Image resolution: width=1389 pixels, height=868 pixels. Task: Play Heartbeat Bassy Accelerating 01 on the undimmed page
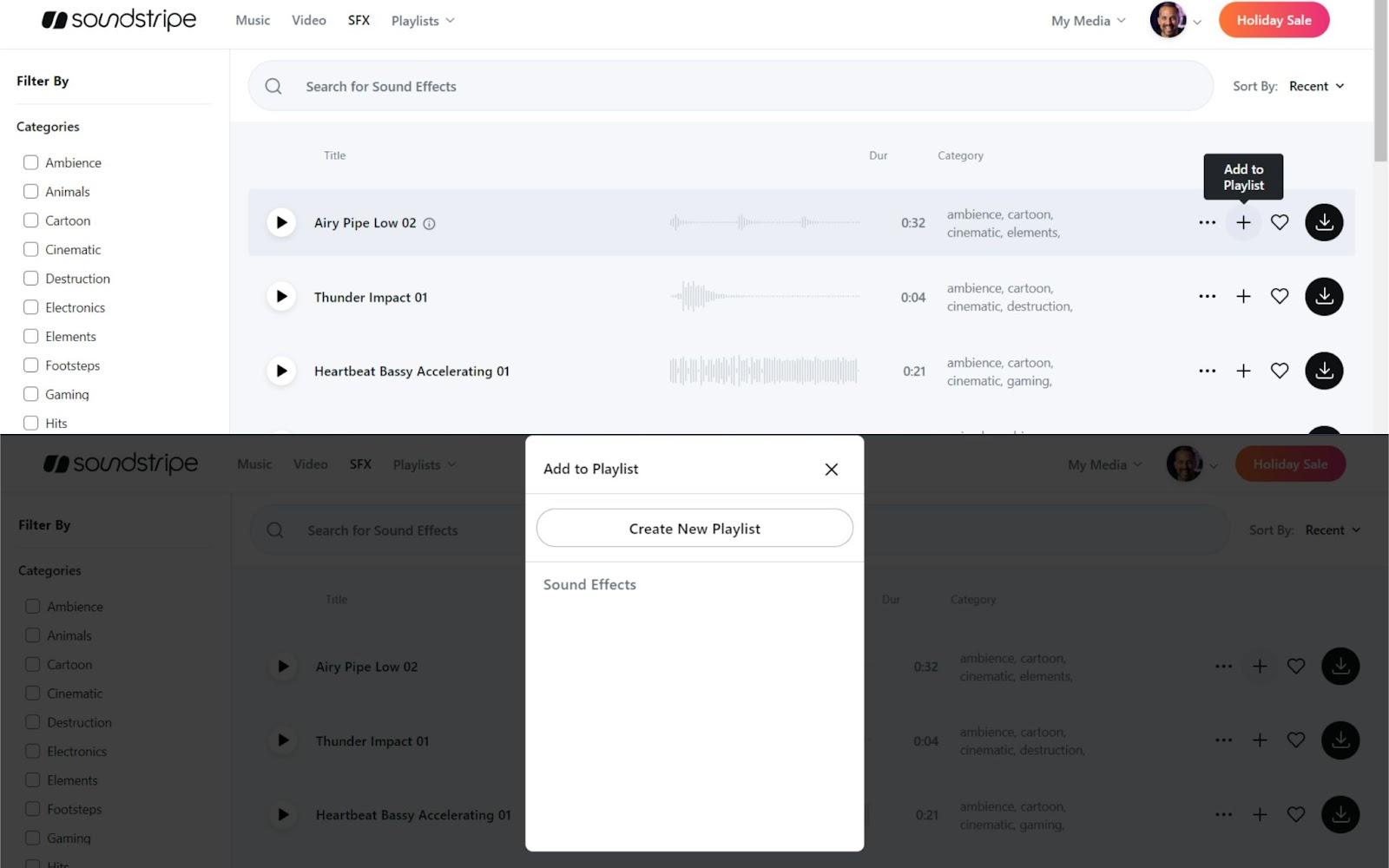pyautogui.click(x=281, y=371)
